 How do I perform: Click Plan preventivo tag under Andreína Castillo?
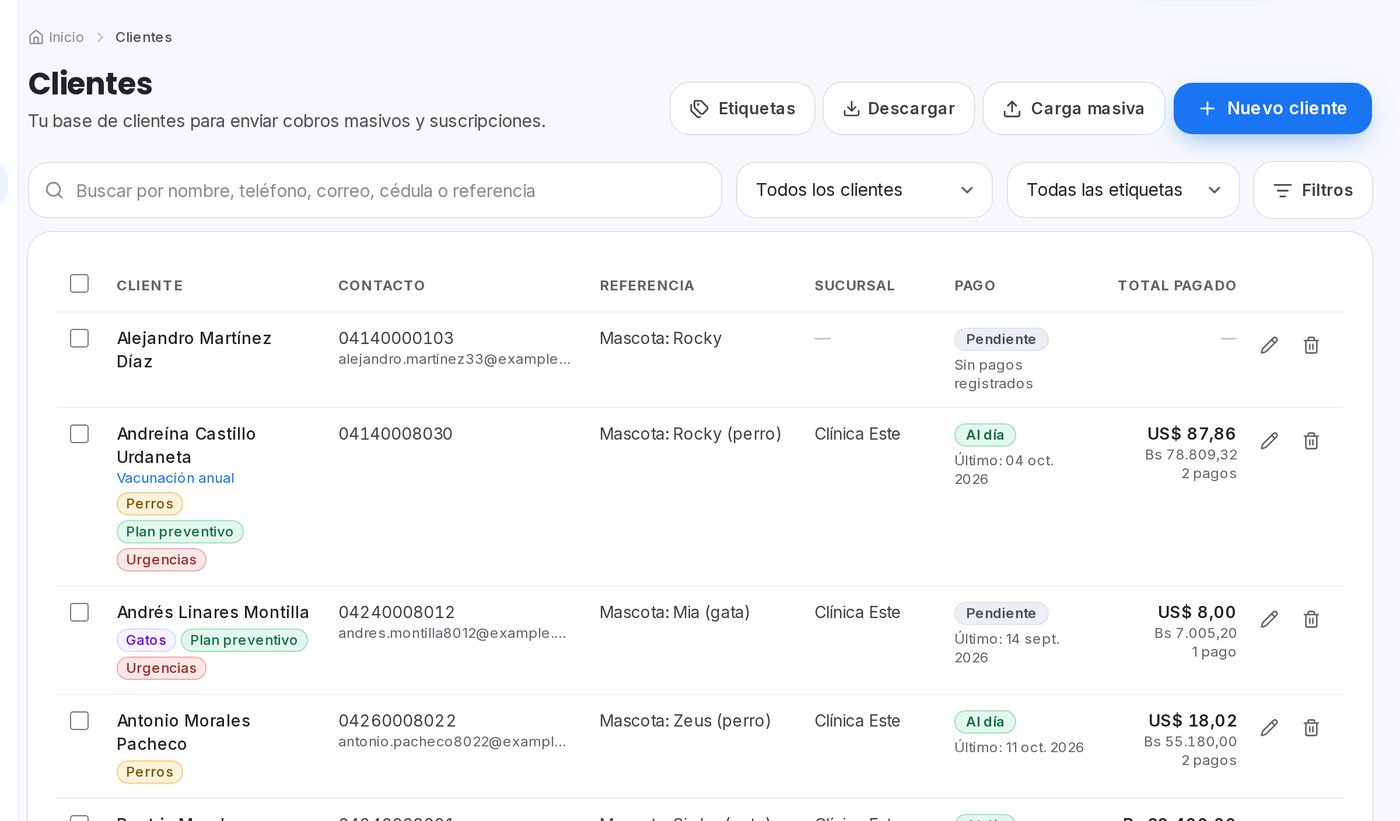[180, 532]
